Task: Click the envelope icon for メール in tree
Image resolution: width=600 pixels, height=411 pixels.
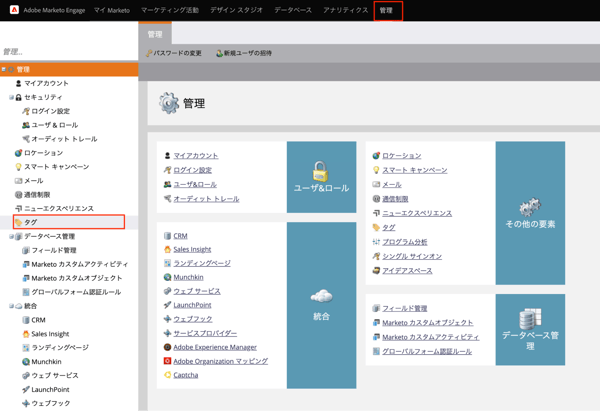Action: (x=18, y=181)
